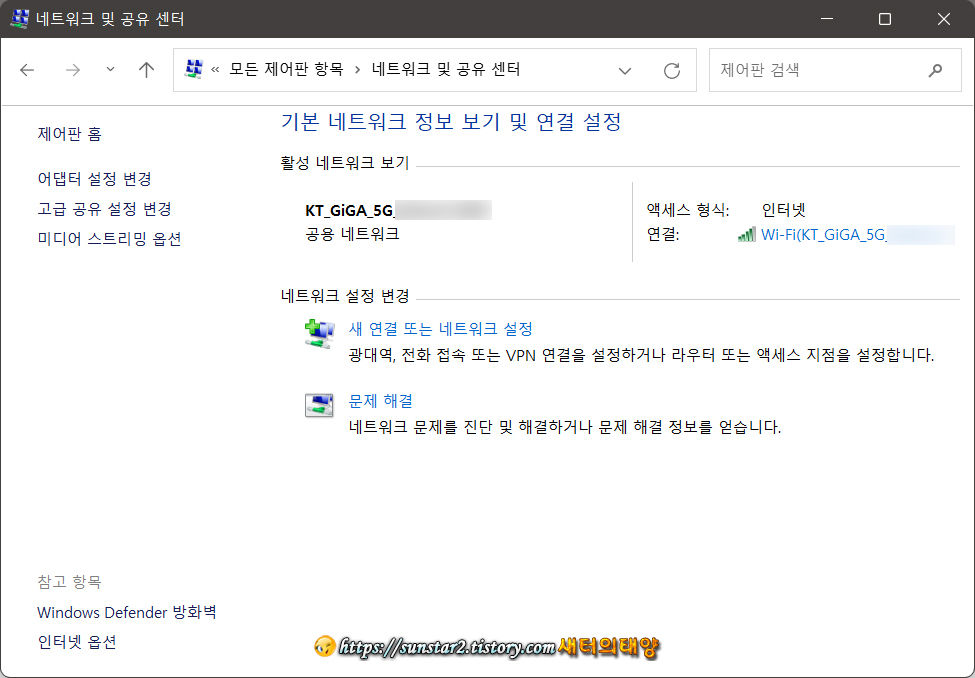975x678 pixels.
Task: Expand the address bar history dropdown
Action: pos(625,69)
